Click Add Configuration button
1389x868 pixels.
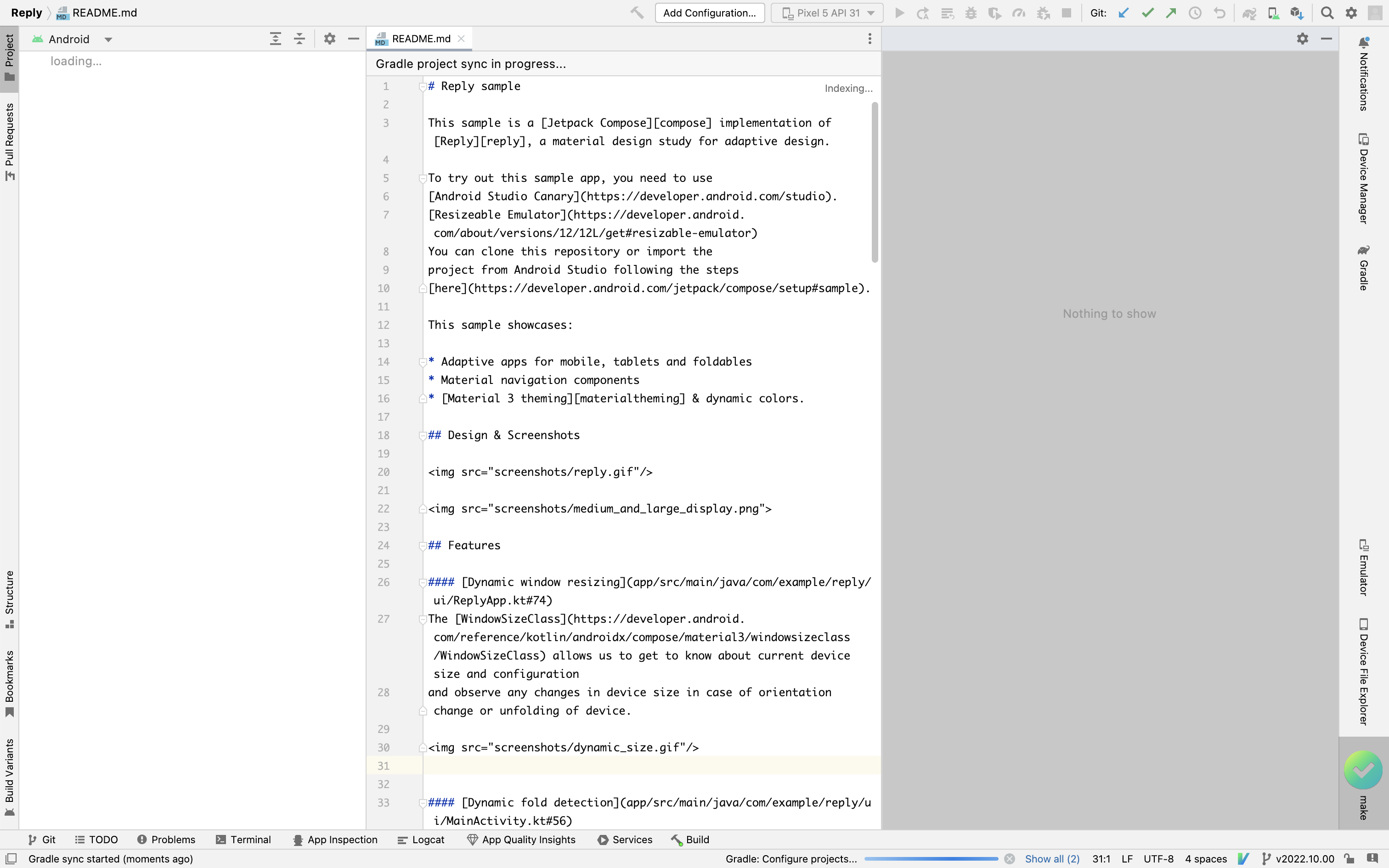709,13
